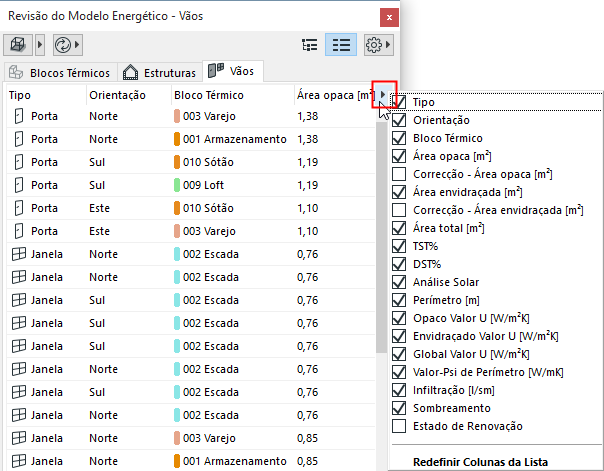Select the '009 Loft' thermal block cell

point(203,185)
